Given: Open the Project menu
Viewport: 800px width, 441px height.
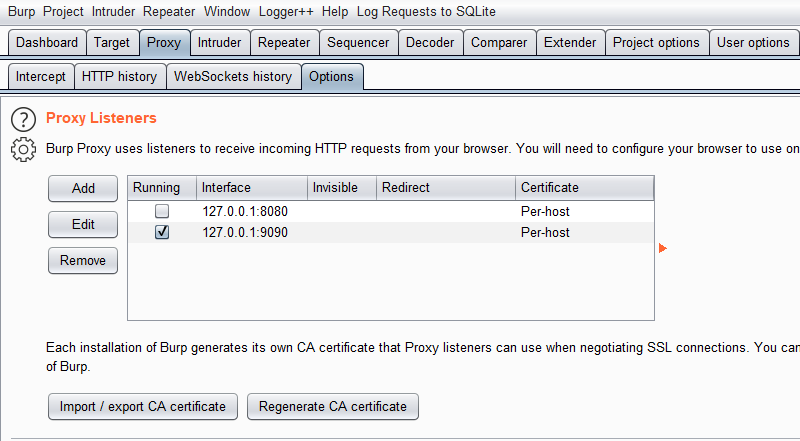Looking at the screenshot, I should [63, 11].
